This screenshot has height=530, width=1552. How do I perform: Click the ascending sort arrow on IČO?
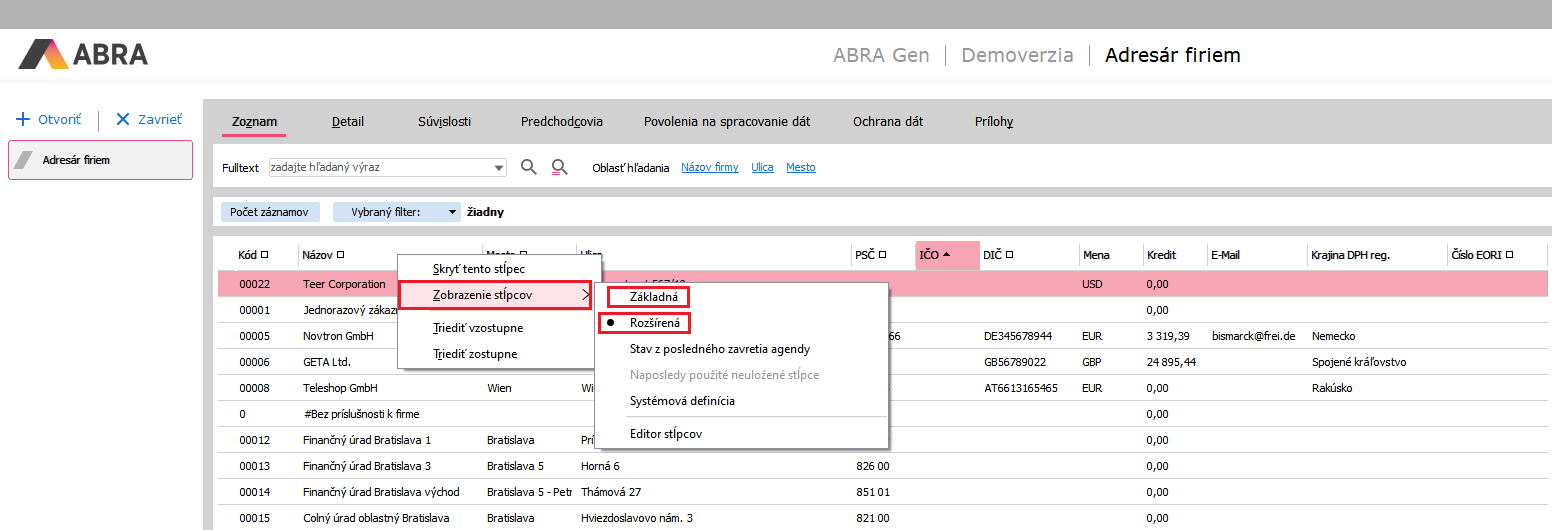coord(946,255)
